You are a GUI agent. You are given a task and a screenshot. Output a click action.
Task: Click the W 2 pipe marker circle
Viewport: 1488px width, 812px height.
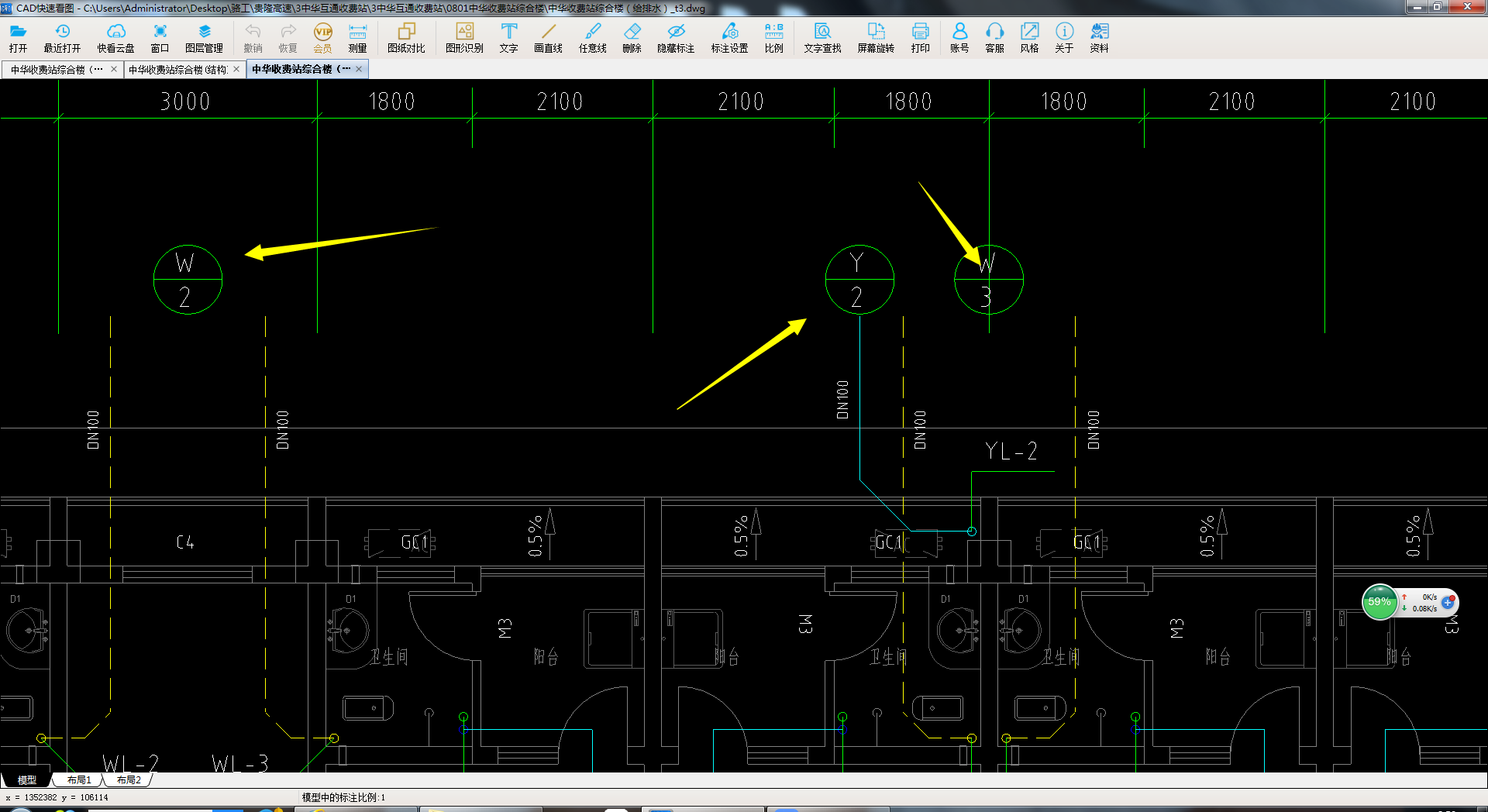click(x=188, y=280)
